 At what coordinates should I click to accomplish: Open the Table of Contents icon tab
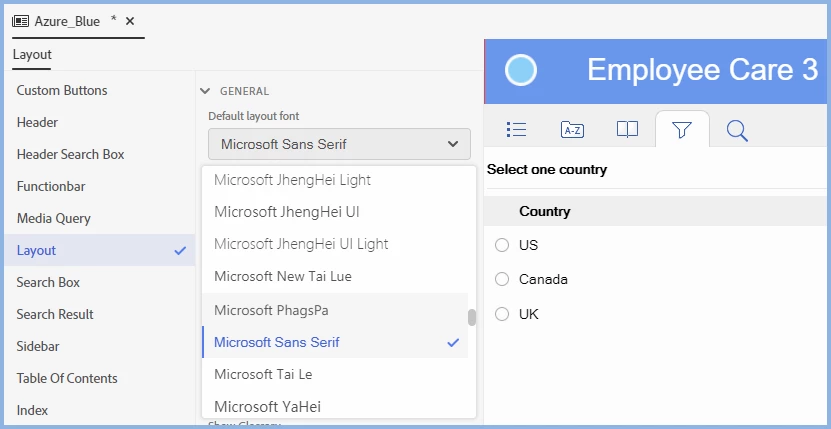[x=517, y=129]
